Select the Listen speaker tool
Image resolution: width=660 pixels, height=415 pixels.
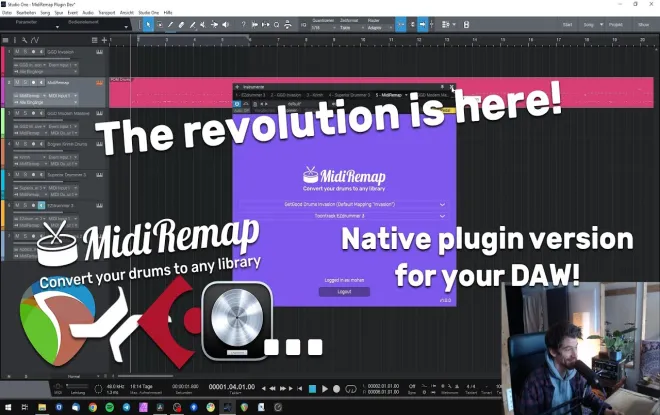tap(226, 25)
